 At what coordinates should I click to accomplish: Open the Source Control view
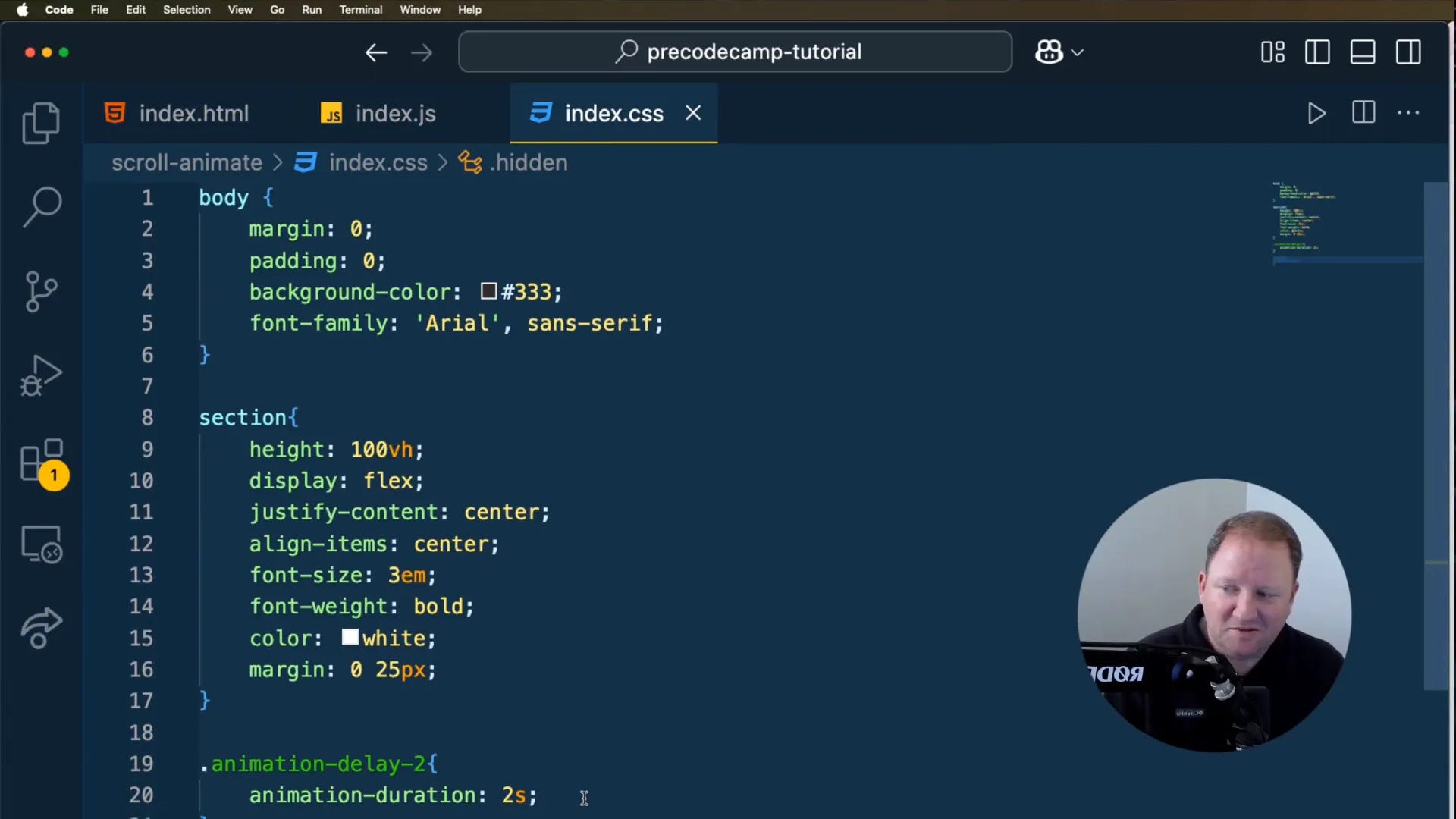(41, 291)
